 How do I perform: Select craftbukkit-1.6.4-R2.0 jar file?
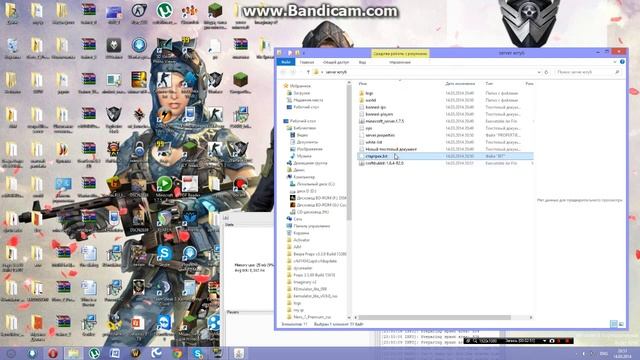[384, 163]
